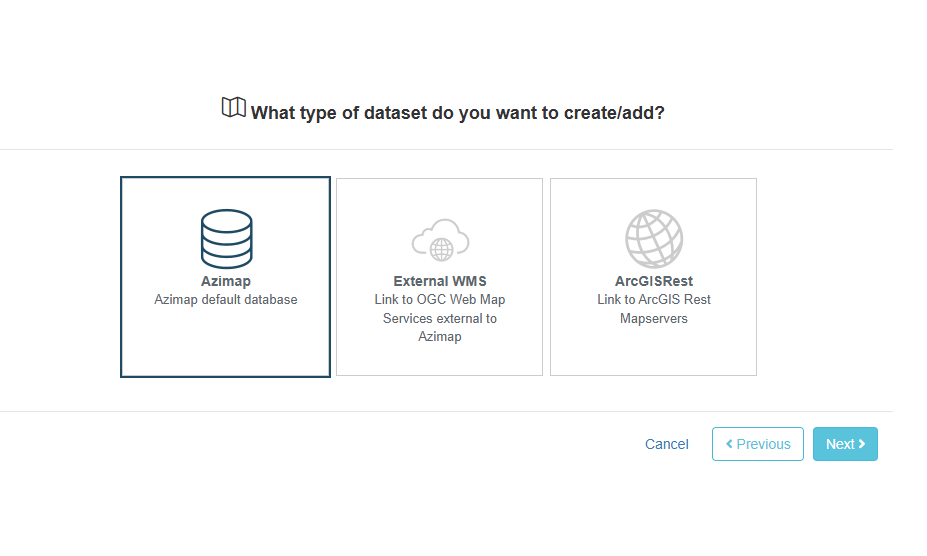Click the 'External WMS' title text
The height and width of the screenshot is (556, 927).
tap(440, 281)
